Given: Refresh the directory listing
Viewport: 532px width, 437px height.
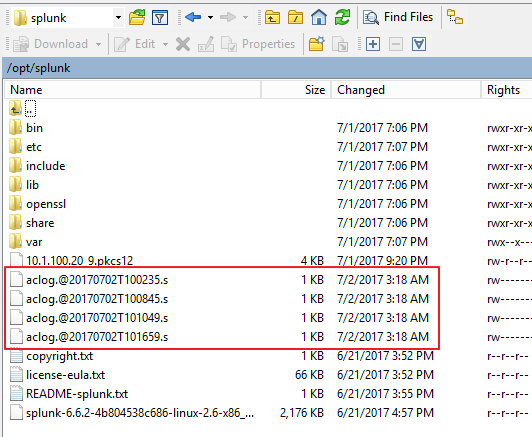Looking at the screenshot, I should (342, 17).
